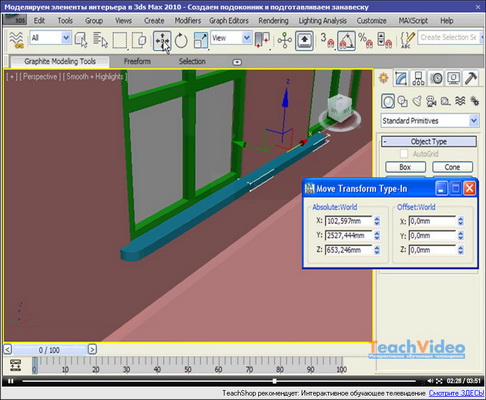486x400 pixels.
Task: Toggle 3D Snaps icon
Action: click(327, 41)
